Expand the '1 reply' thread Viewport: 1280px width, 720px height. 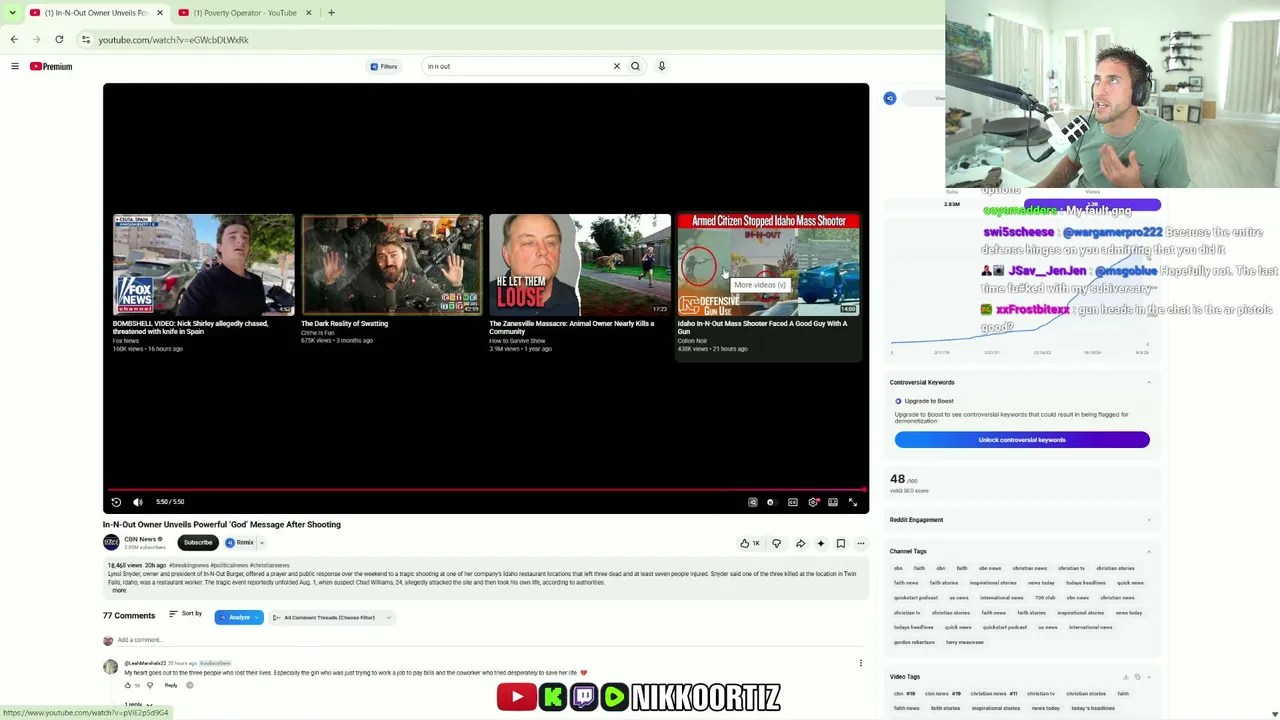[138, 704]
